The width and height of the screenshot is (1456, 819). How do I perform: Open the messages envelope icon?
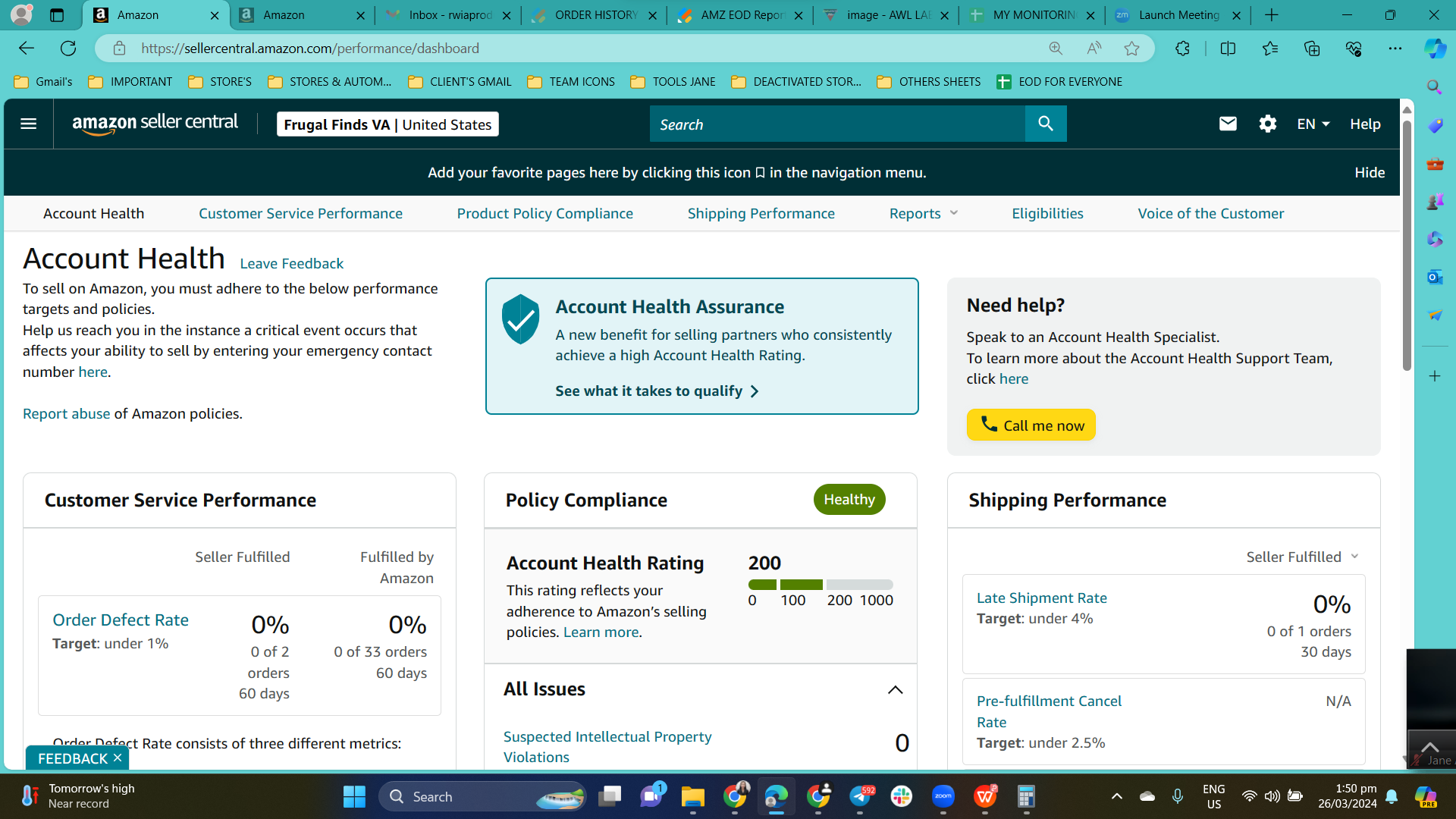point(1228,124)
